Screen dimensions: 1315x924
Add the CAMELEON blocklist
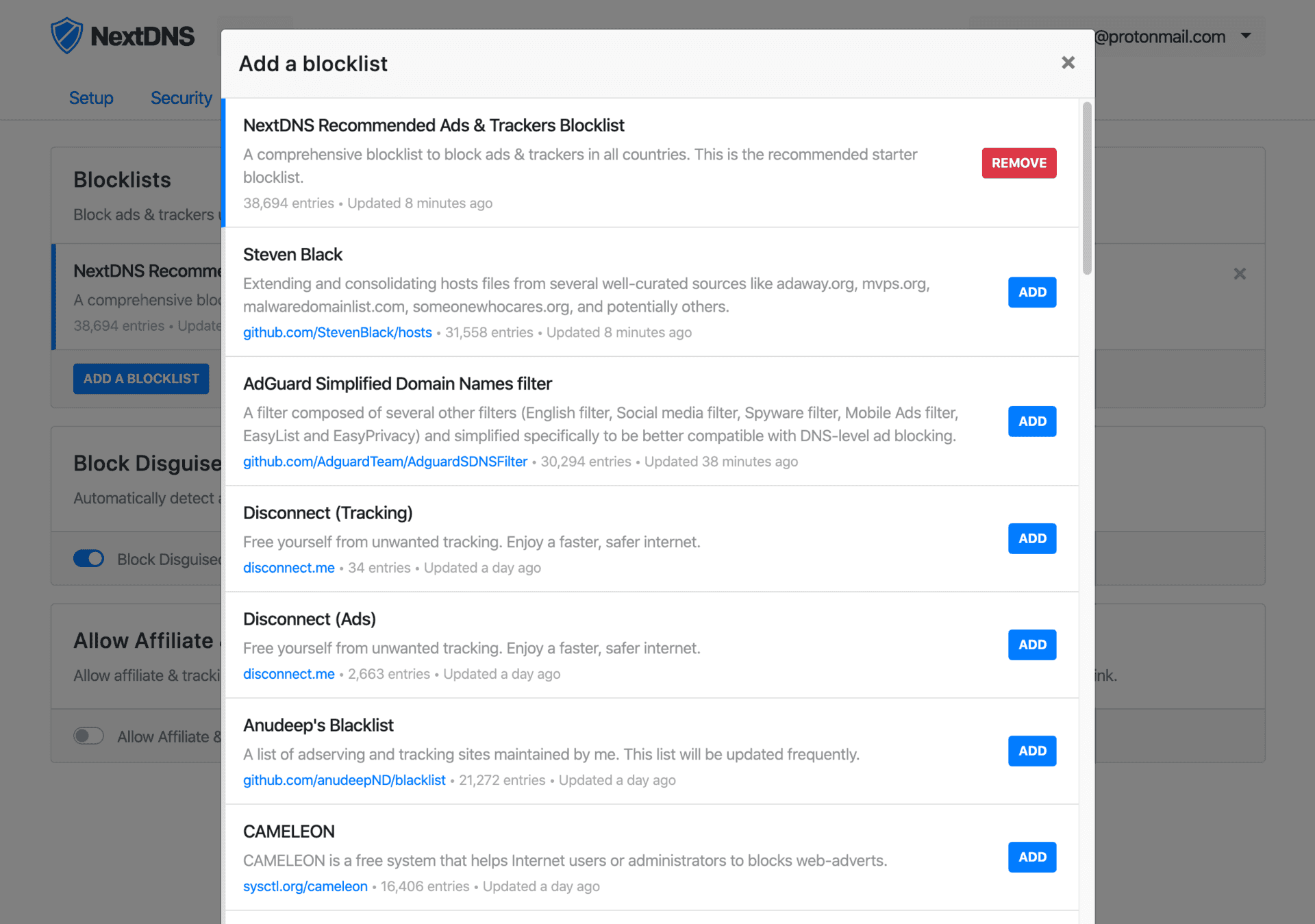pyautogui.click(x=1031, y=857)
